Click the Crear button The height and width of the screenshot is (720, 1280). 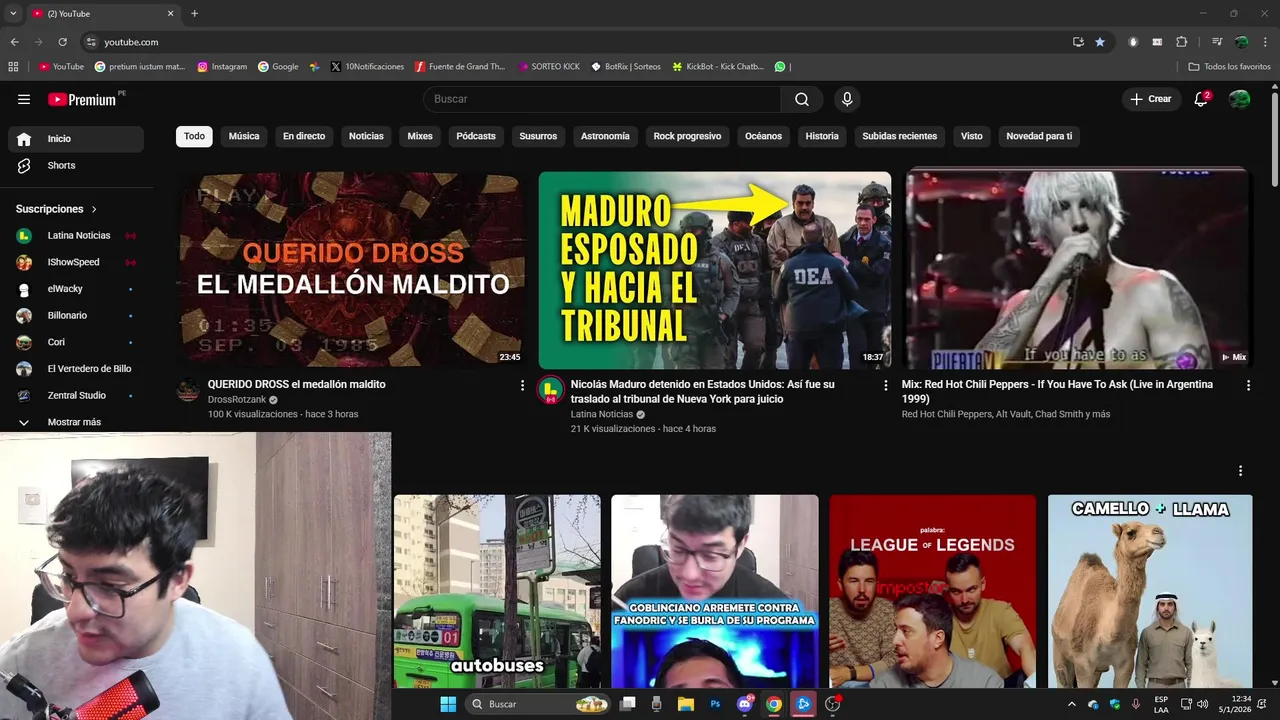click(1150, 99)
